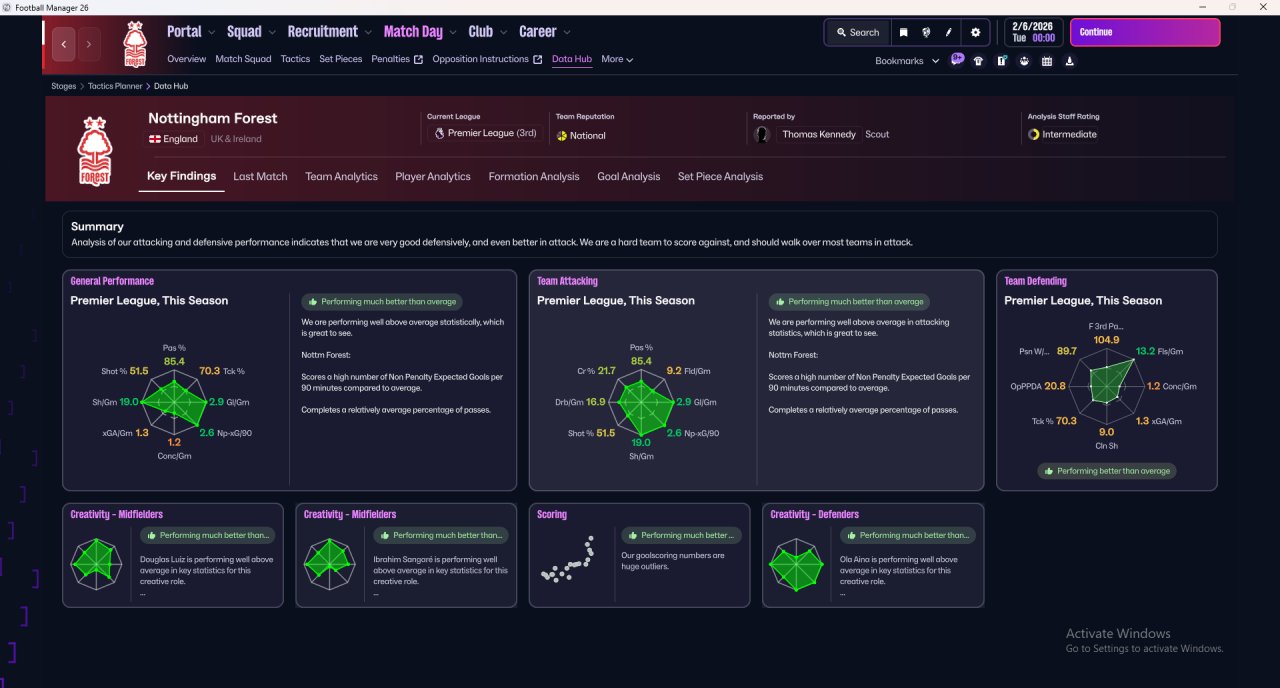Click the small Forest badge beside Portal
Screen dimensions: 1280x688
(134, 44)
